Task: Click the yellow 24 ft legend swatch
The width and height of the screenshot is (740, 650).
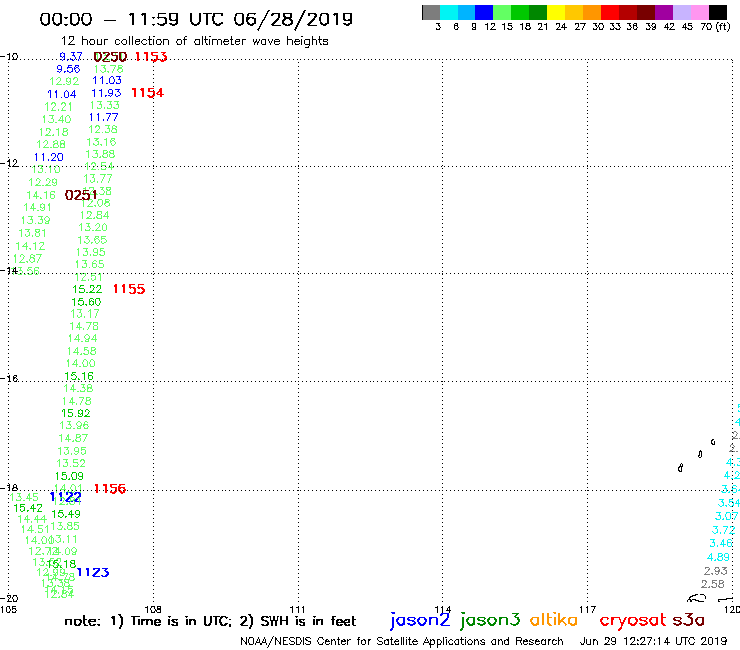Action: 556,12
